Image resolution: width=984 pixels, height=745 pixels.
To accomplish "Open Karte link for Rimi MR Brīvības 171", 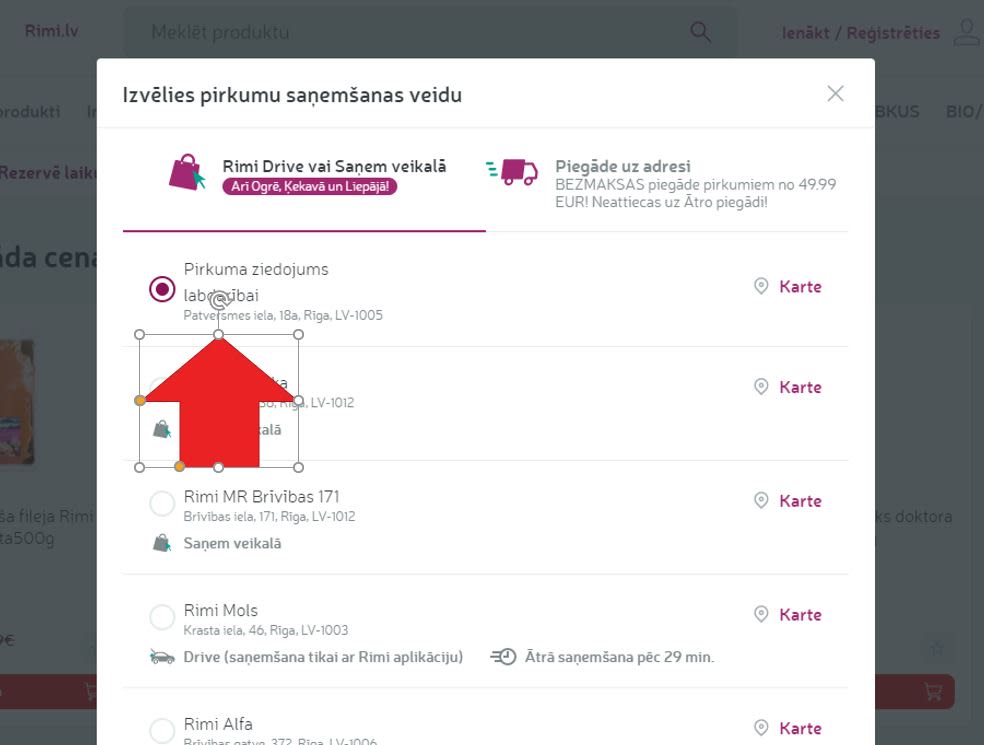I will [x=800, y=501].
